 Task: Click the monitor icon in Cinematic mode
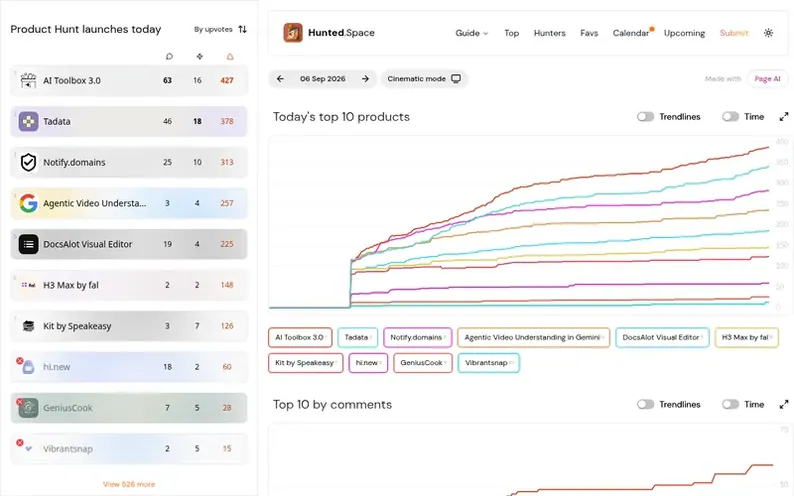click(x=456, y=79)
